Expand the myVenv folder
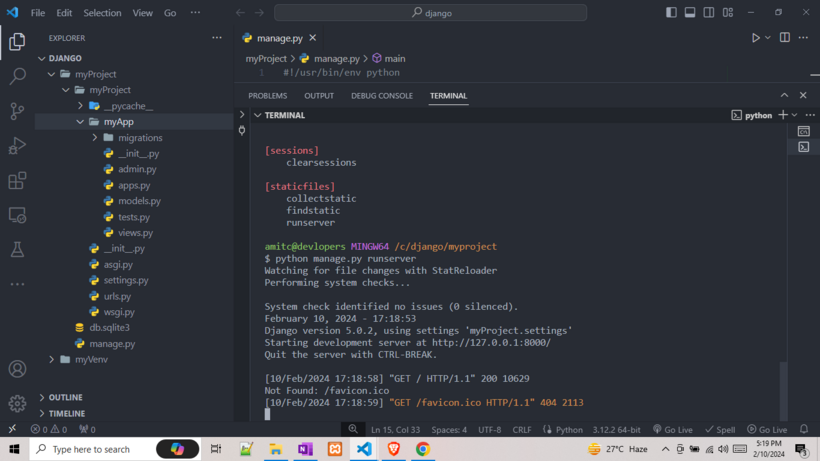This screenshot has height=461, width=820. click(91, 360)
